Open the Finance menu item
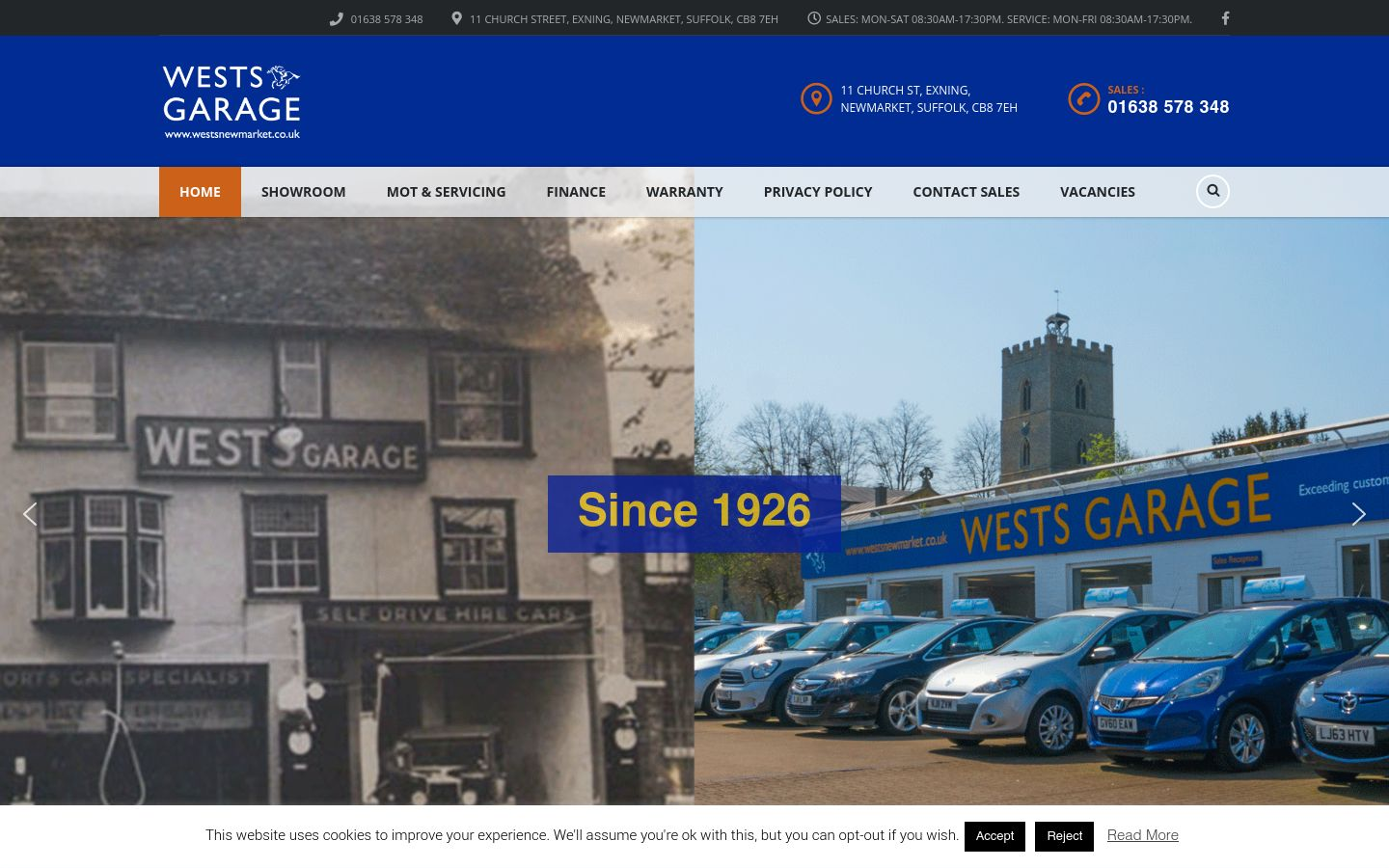Viewport: 1389px width, 868px height. point(576,192)
